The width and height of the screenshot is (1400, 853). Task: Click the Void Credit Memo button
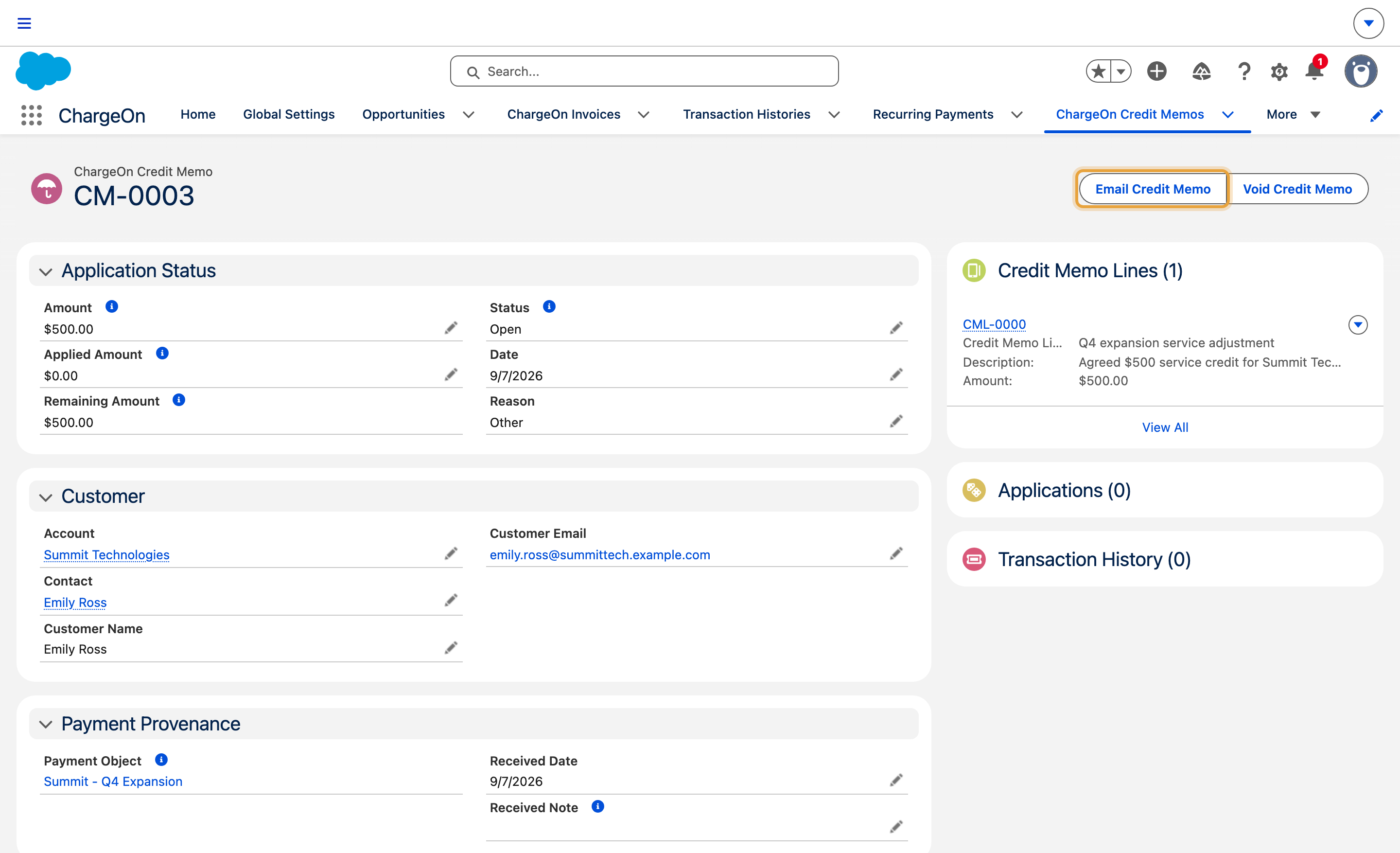pyautogui.click(x=1297, y=189)
